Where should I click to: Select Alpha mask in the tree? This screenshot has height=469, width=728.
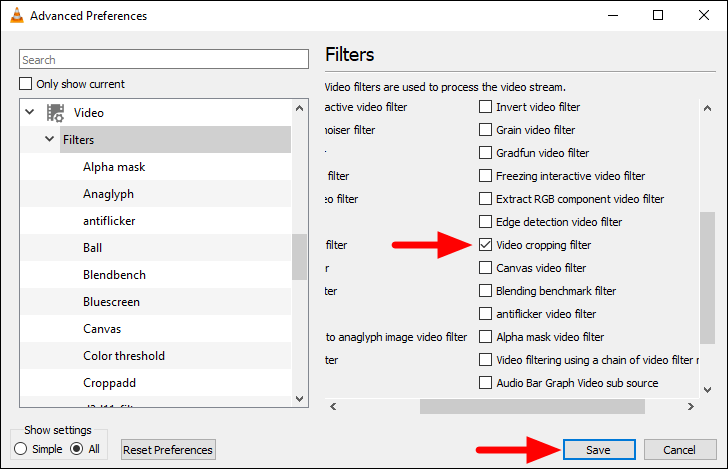[x=114, y=167]
